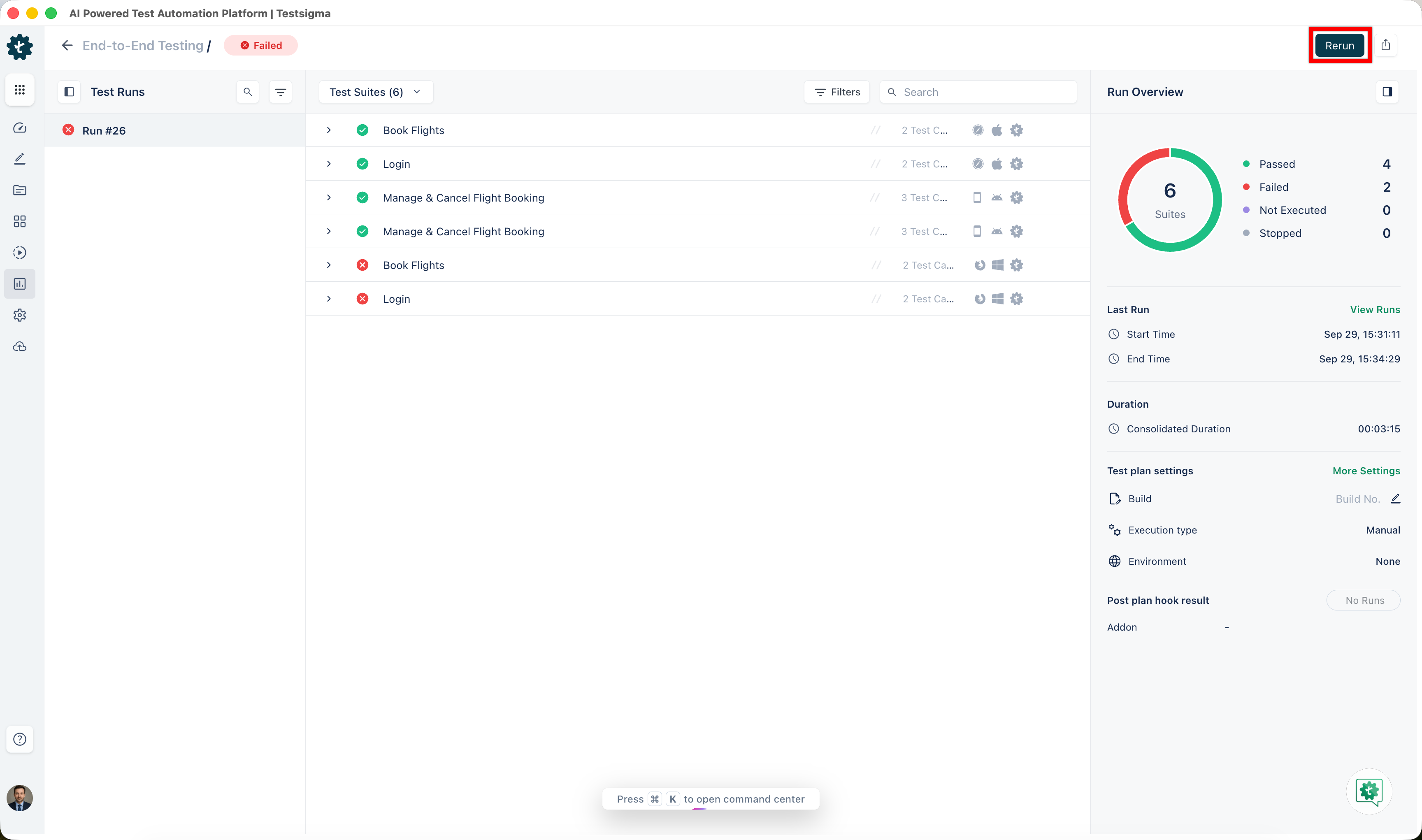Open the Testsigma logo home icon
Viewport: 1422px width, 840px height.
pos(20,46)
